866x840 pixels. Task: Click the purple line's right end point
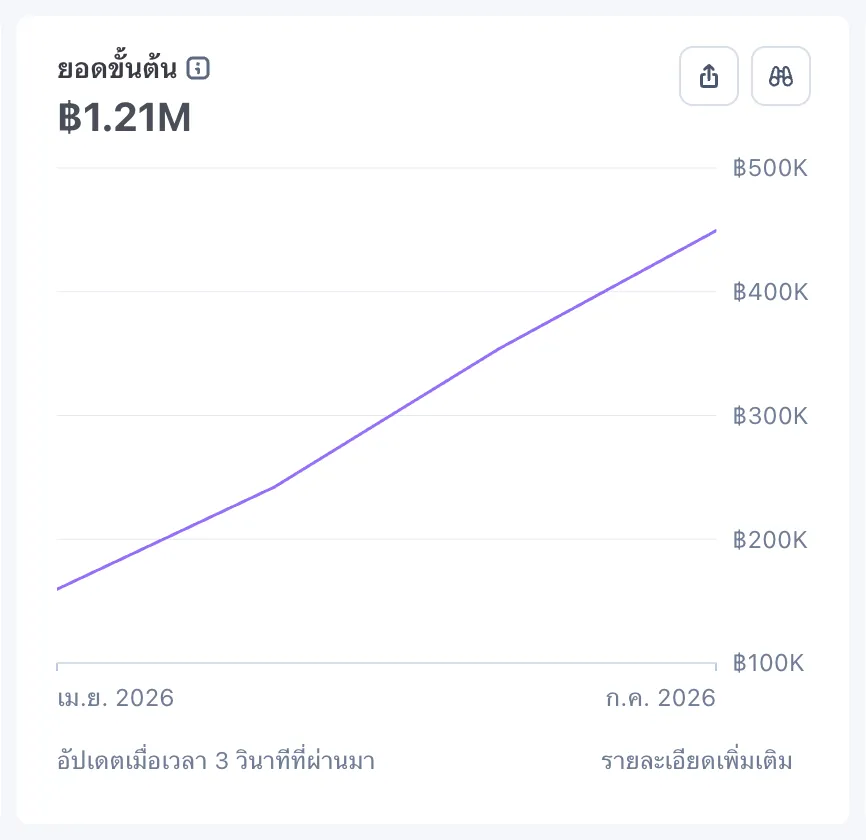(x=716, y=231)
